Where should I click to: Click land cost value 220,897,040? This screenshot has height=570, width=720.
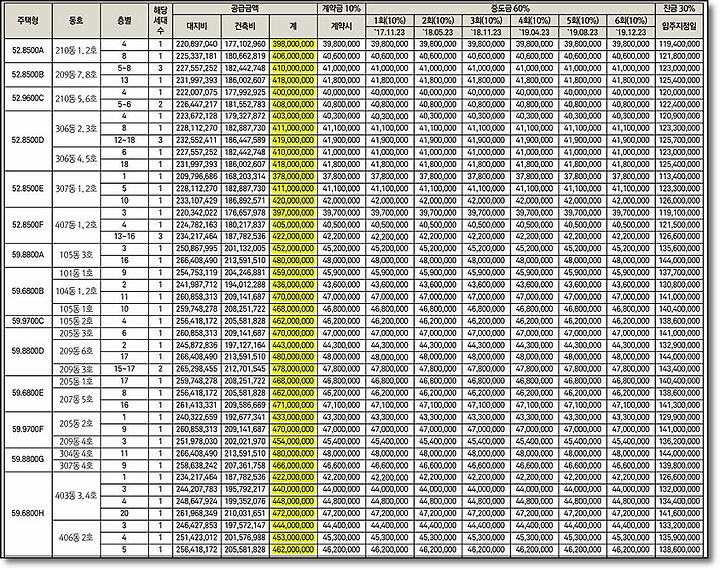tap(197, 44)
